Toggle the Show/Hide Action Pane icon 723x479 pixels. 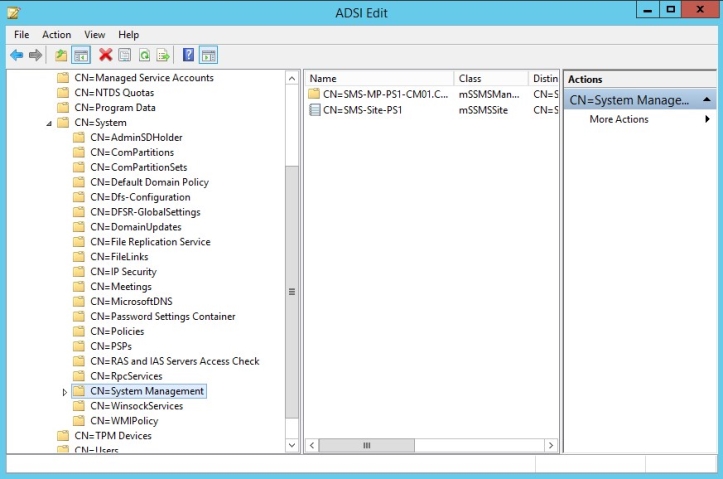[209, 55]
